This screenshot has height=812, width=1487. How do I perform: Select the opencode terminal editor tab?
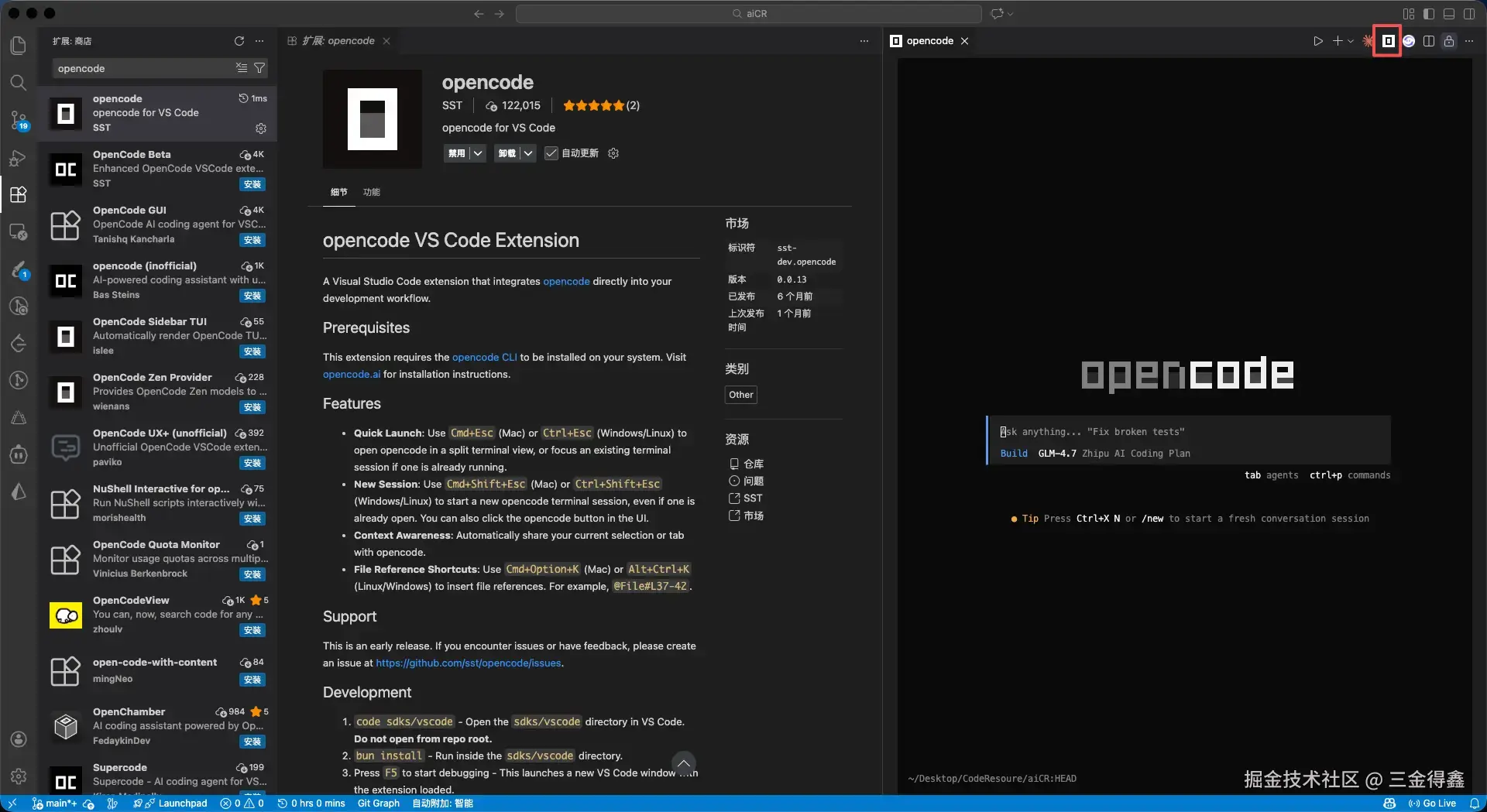pyautogui.click(x=929, y=41)
